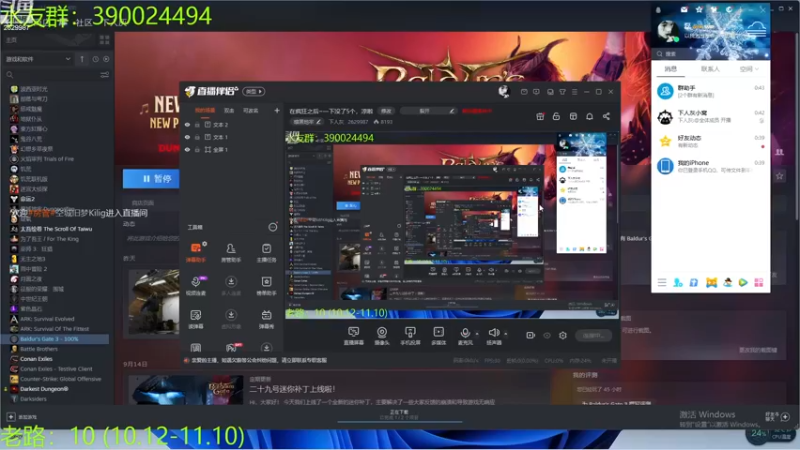Click the record icon left of preview eye
The height and width of the screenshot is (450, 800).
point(531,336)
